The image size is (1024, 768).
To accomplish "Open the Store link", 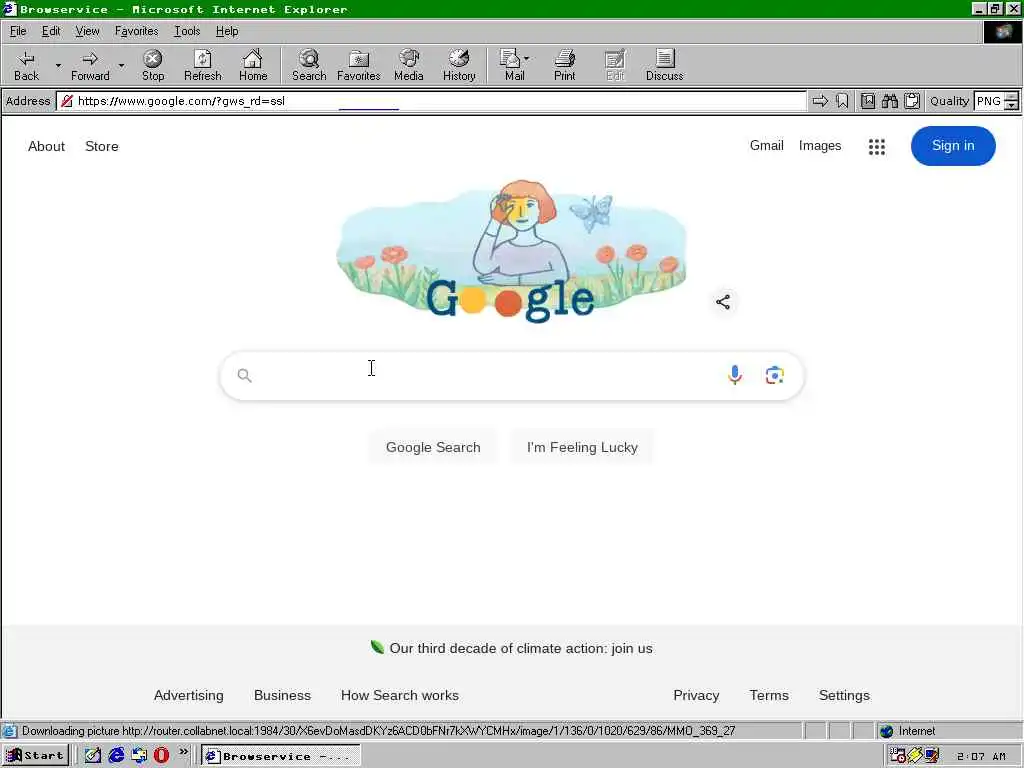I will pos(102,146).
